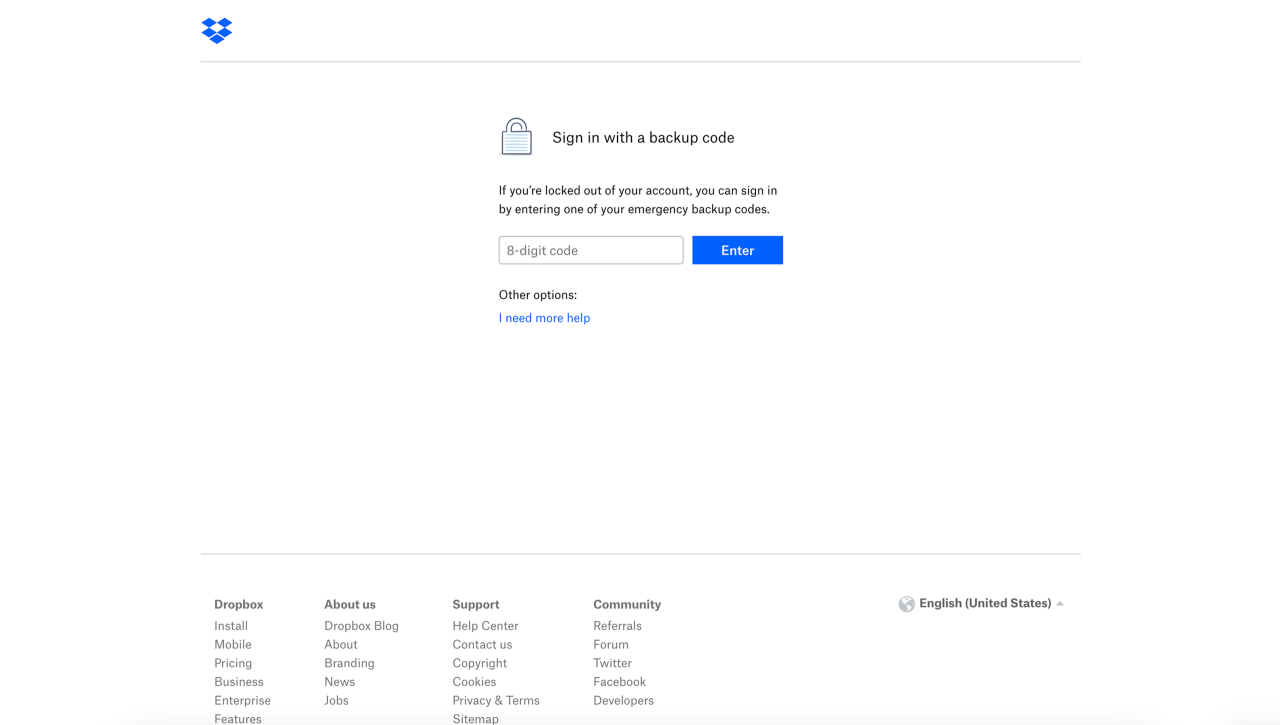Click the Referrals link under Community

pyautogui.click(x=617, y=625)
